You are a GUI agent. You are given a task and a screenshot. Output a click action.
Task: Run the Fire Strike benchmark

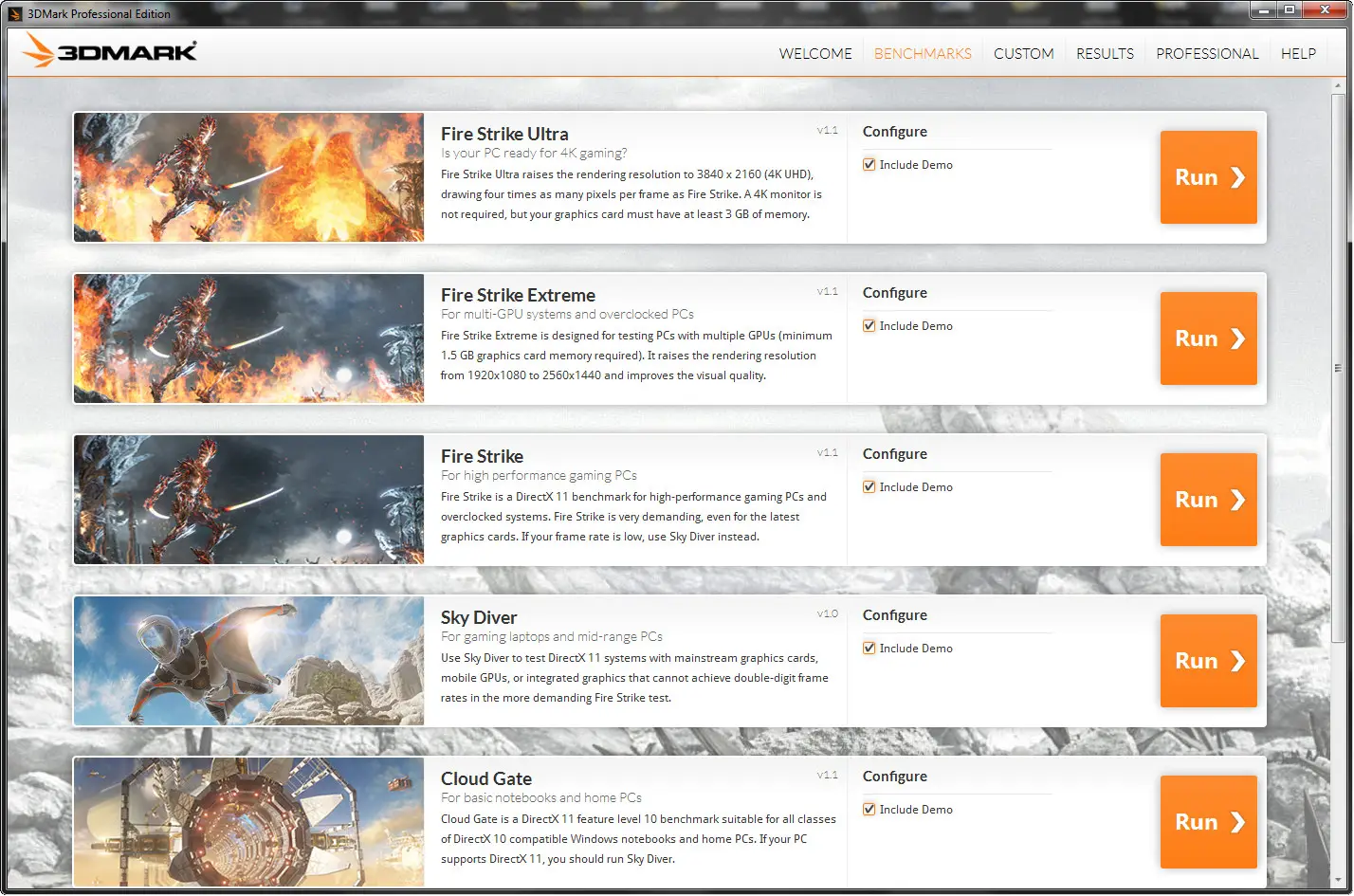click(1209, 500)
